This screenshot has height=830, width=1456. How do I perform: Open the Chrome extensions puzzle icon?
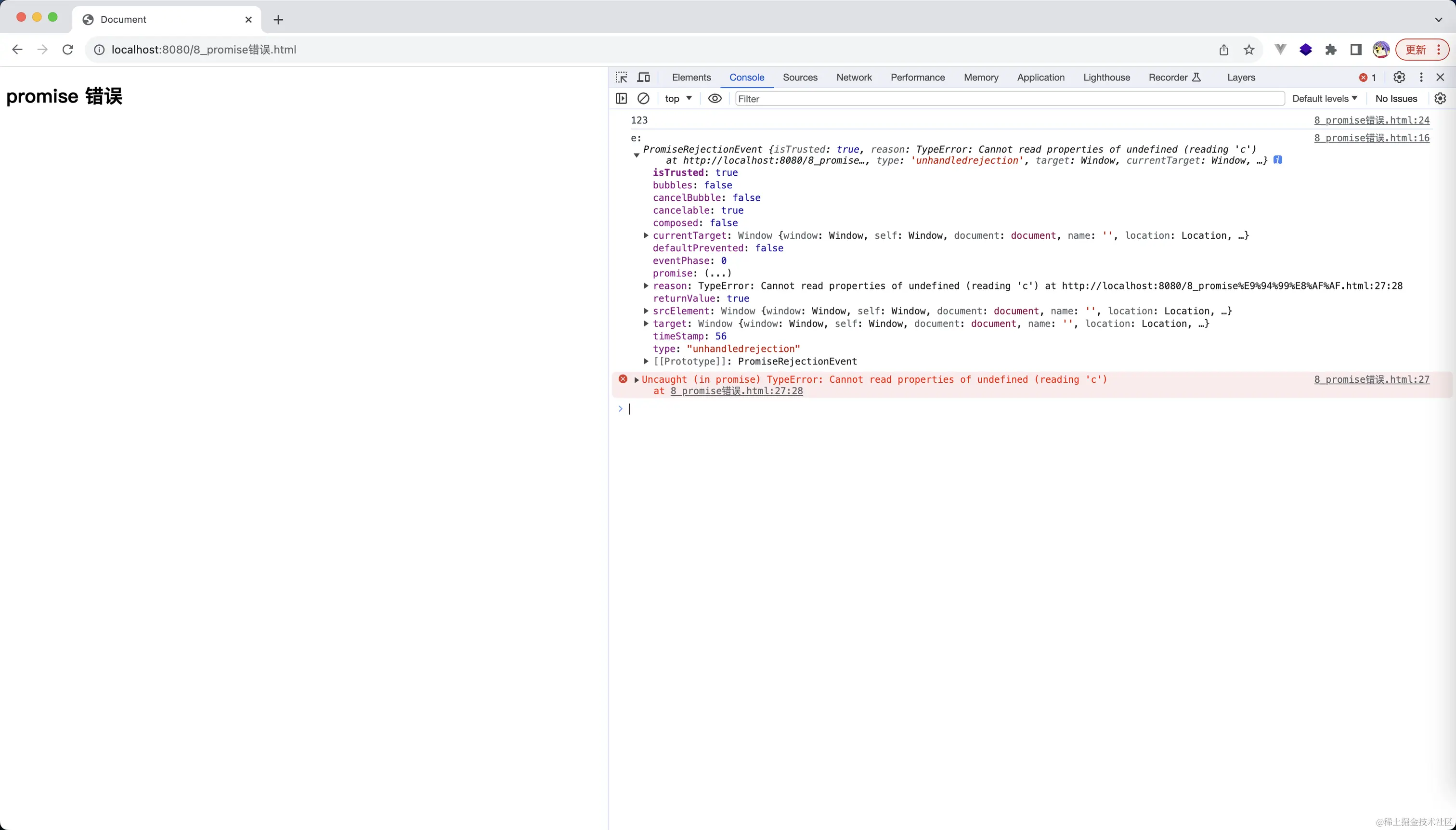1331,50
